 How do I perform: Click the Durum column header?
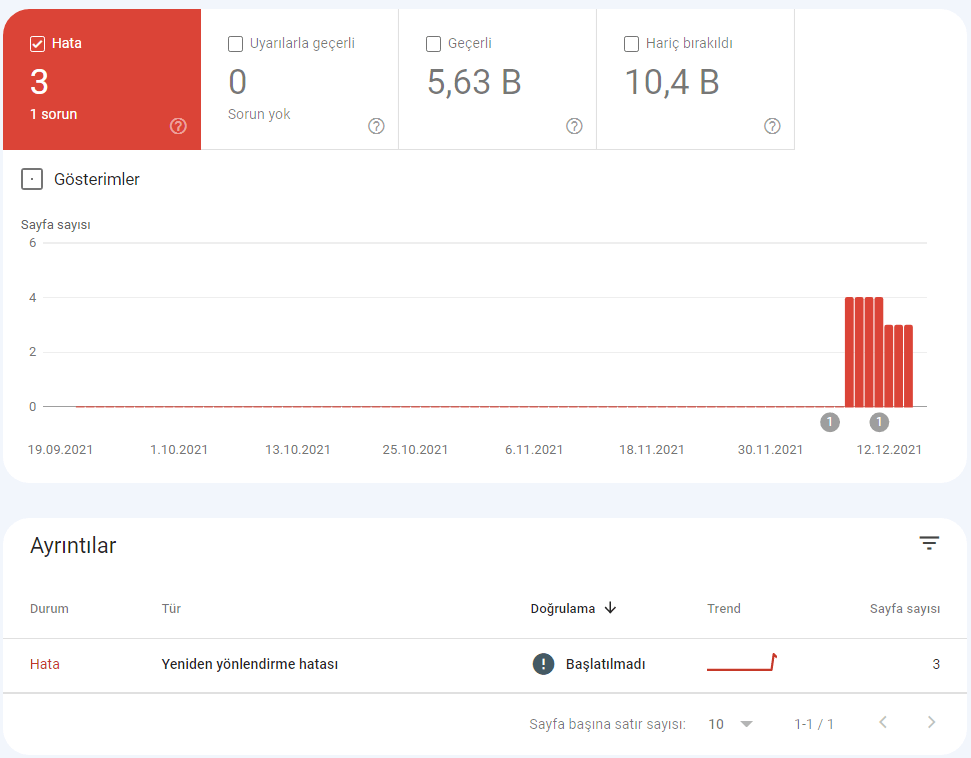[49, 609]
